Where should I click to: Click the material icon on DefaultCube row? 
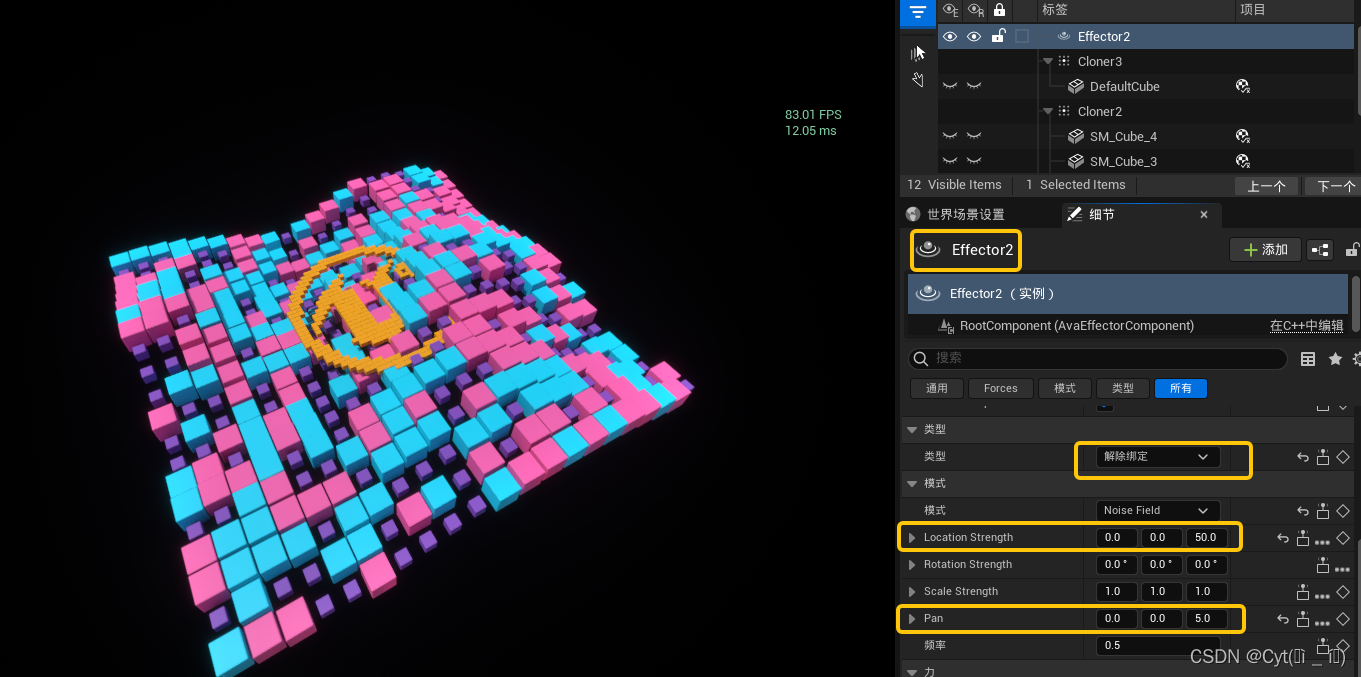click(1243, 87)
